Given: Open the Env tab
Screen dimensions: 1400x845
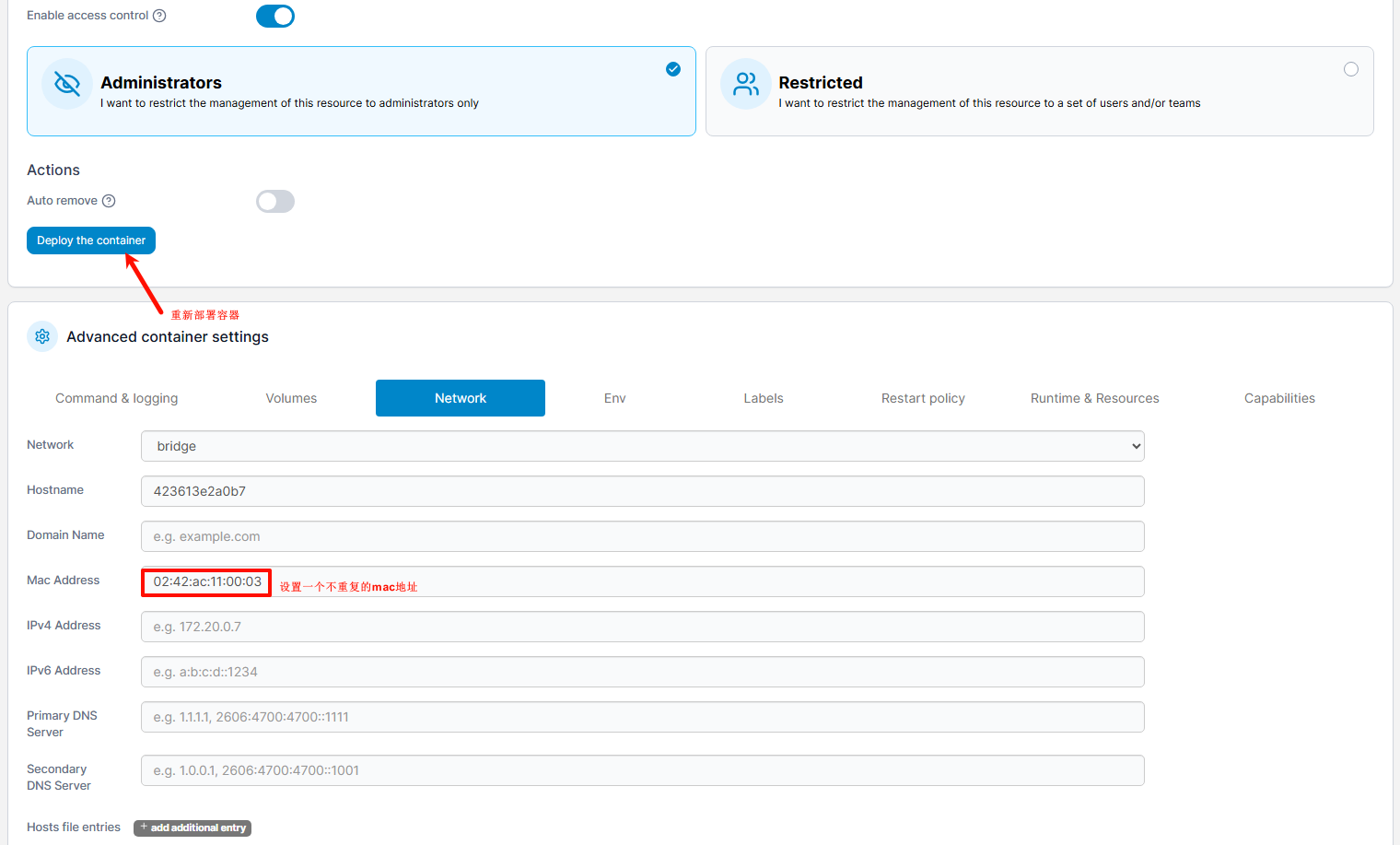Looking at the screenshot, I should point(614,398).
